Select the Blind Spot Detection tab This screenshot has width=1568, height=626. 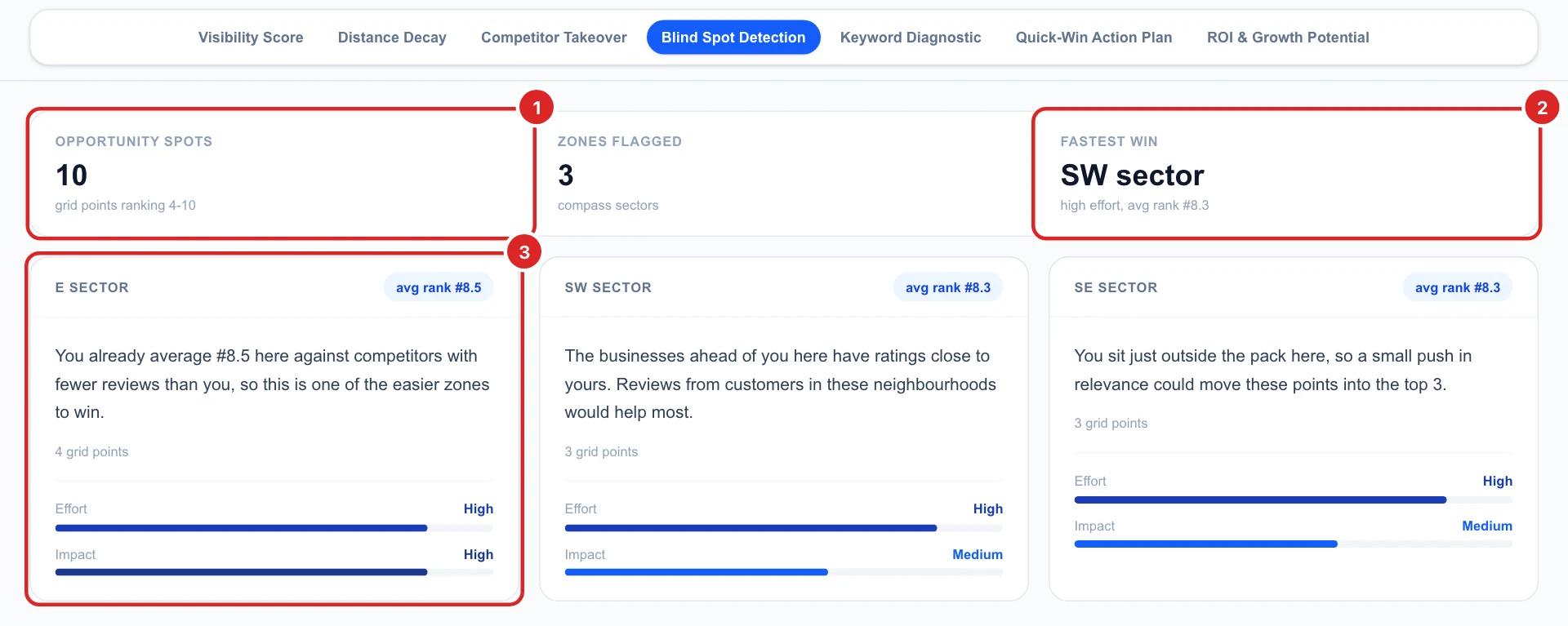(733, 38)
